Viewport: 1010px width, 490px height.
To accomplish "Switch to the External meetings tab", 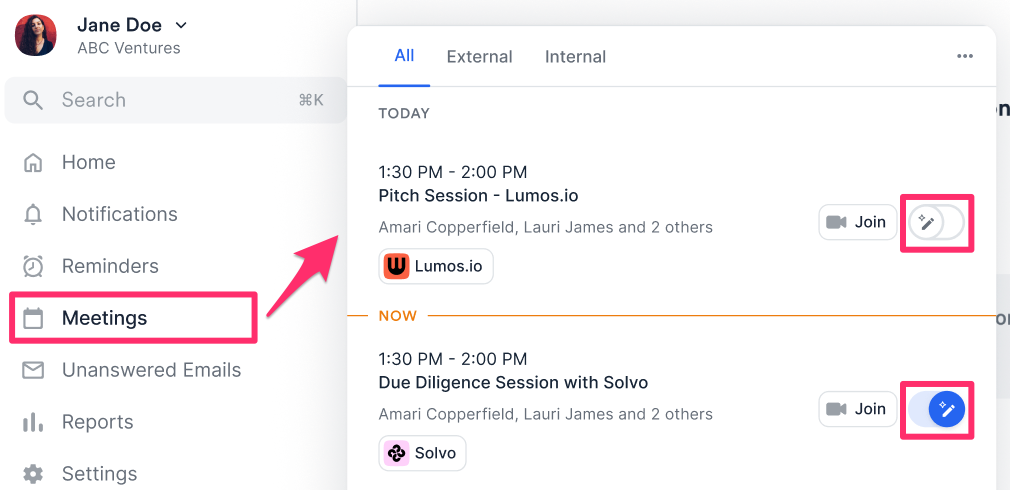I will (479, 57).
